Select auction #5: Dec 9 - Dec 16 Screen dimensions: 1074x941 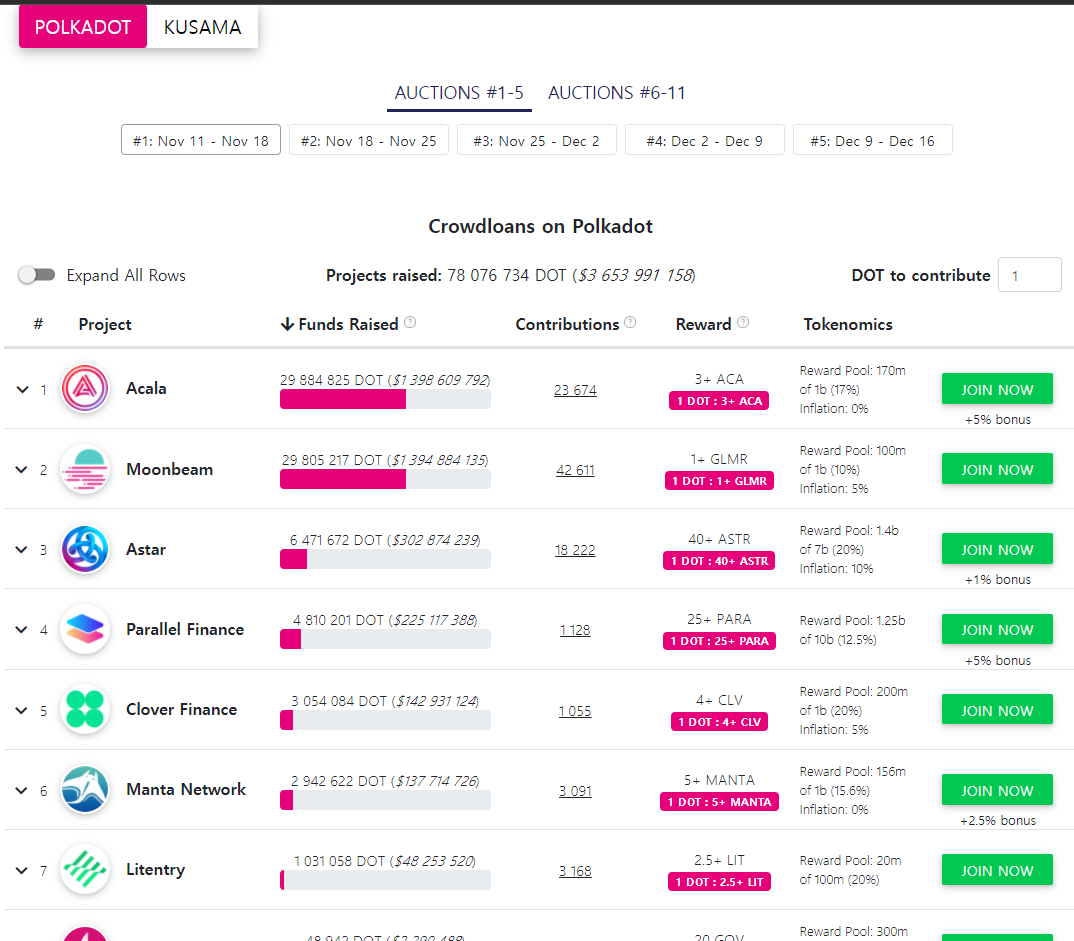point(872,140)
